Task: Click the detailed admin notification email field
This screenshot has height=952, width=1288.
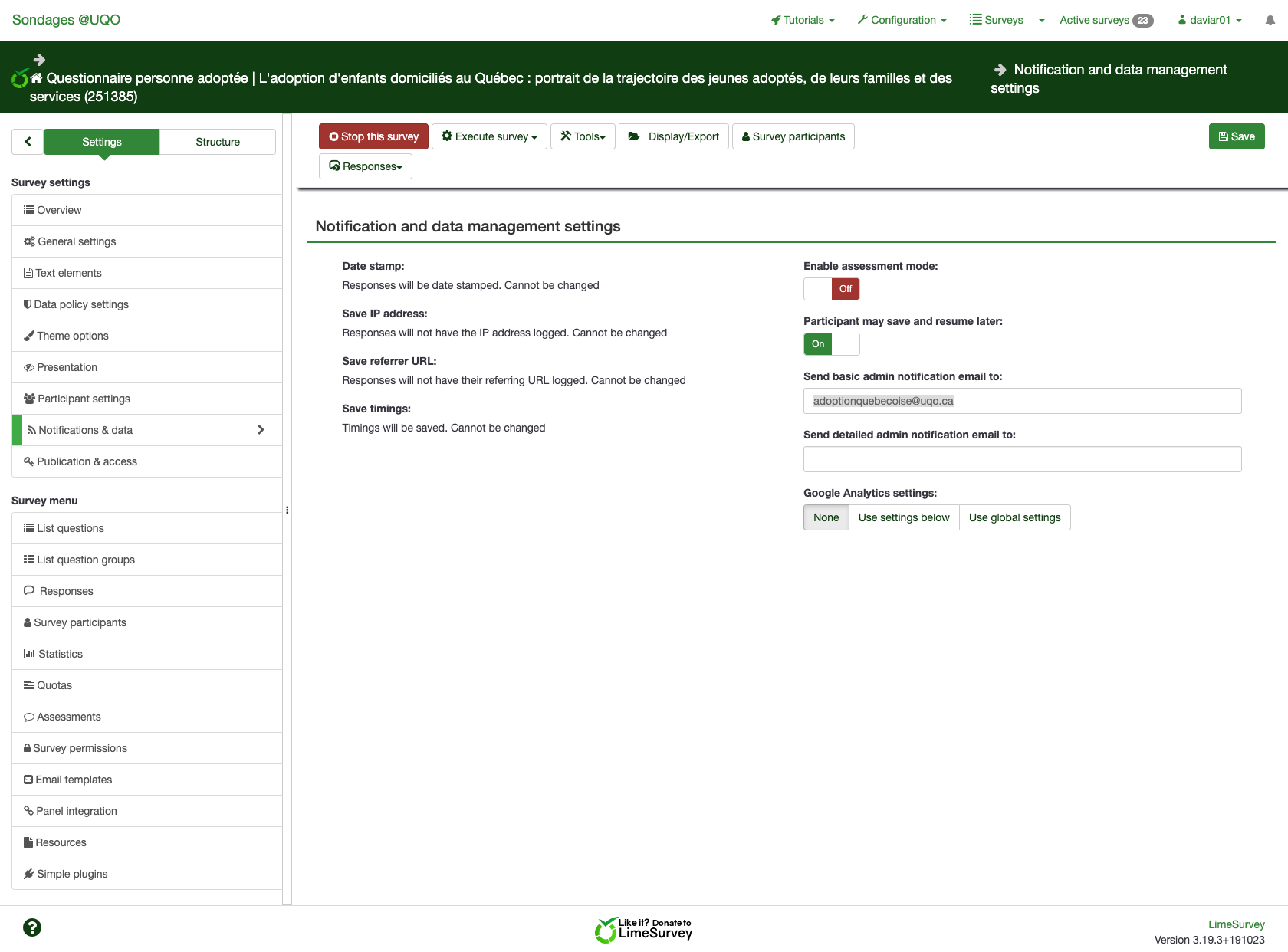Action: (1022, 459)
